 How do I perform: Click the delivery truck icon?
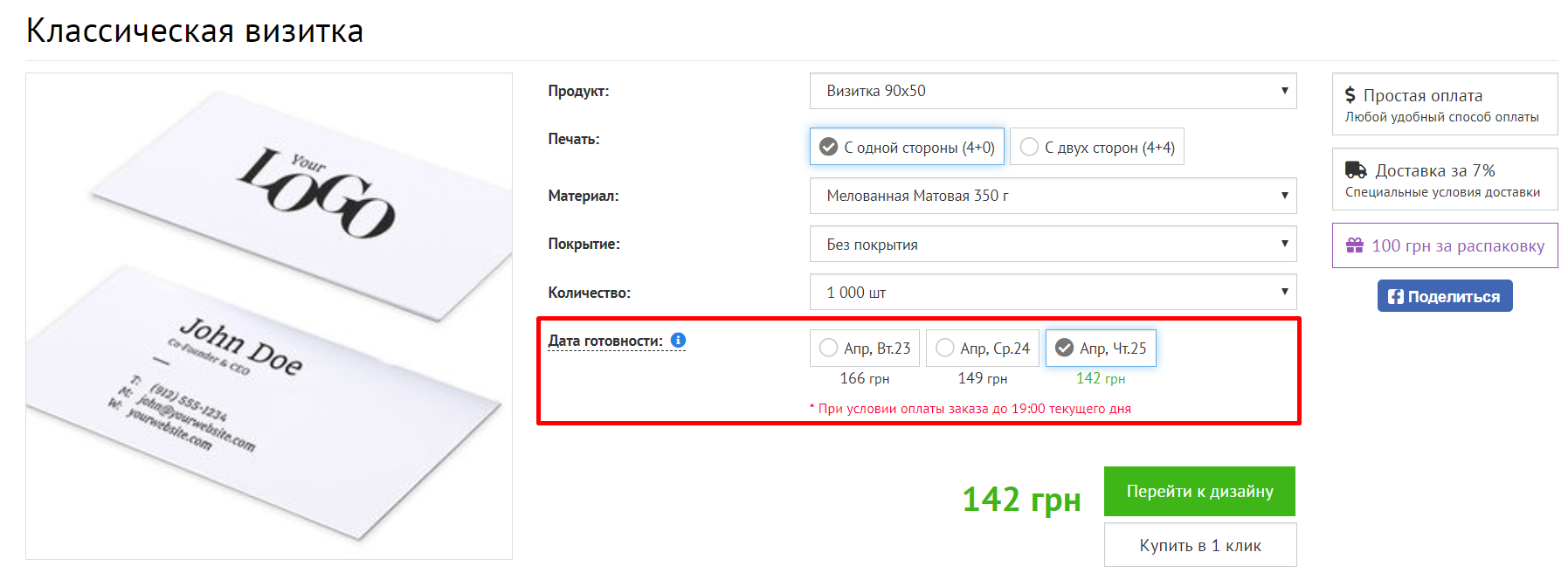[x=1356, y=170]
